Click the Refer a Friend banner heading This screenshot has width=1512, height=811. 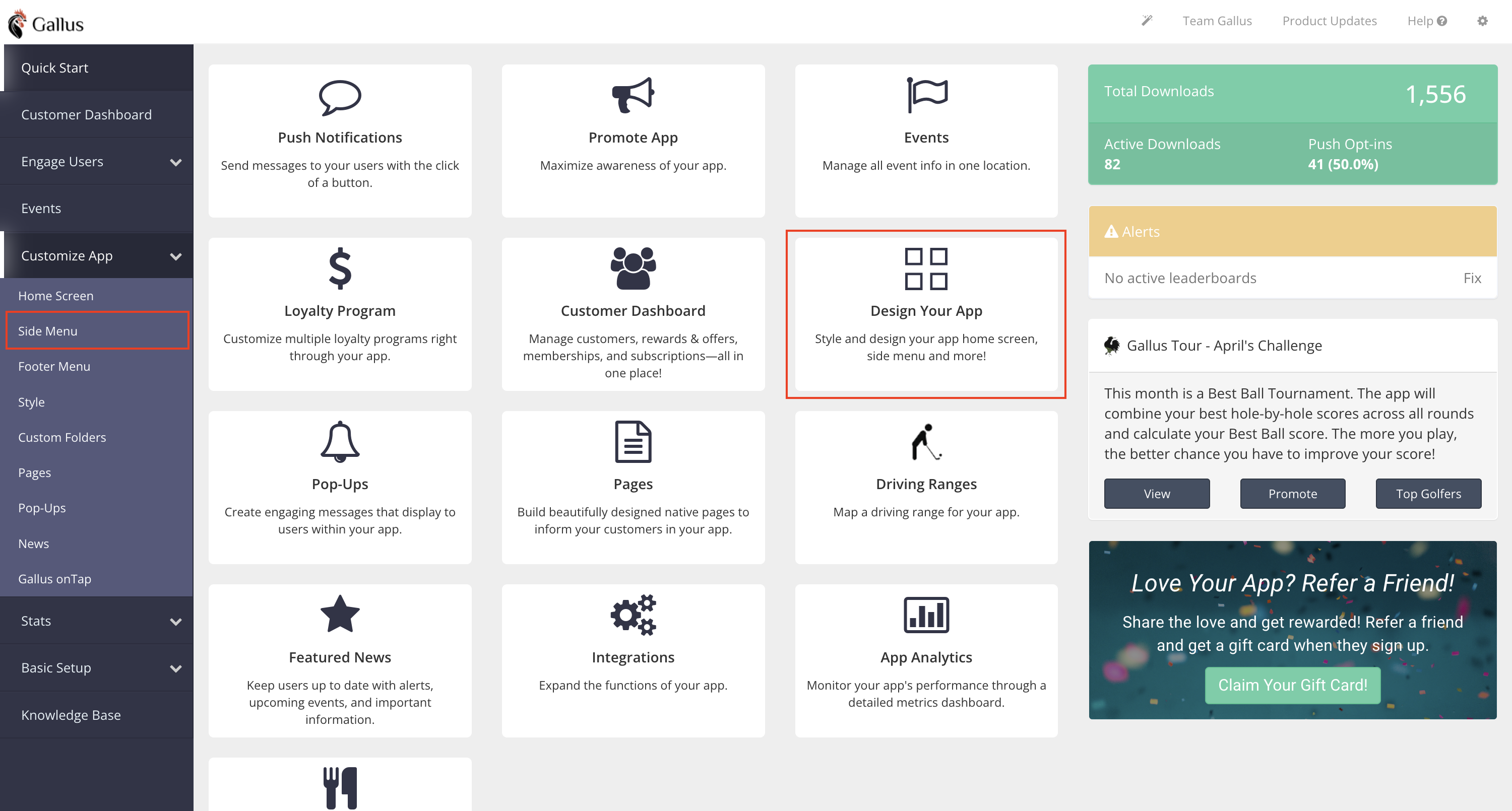[1292, 583]
